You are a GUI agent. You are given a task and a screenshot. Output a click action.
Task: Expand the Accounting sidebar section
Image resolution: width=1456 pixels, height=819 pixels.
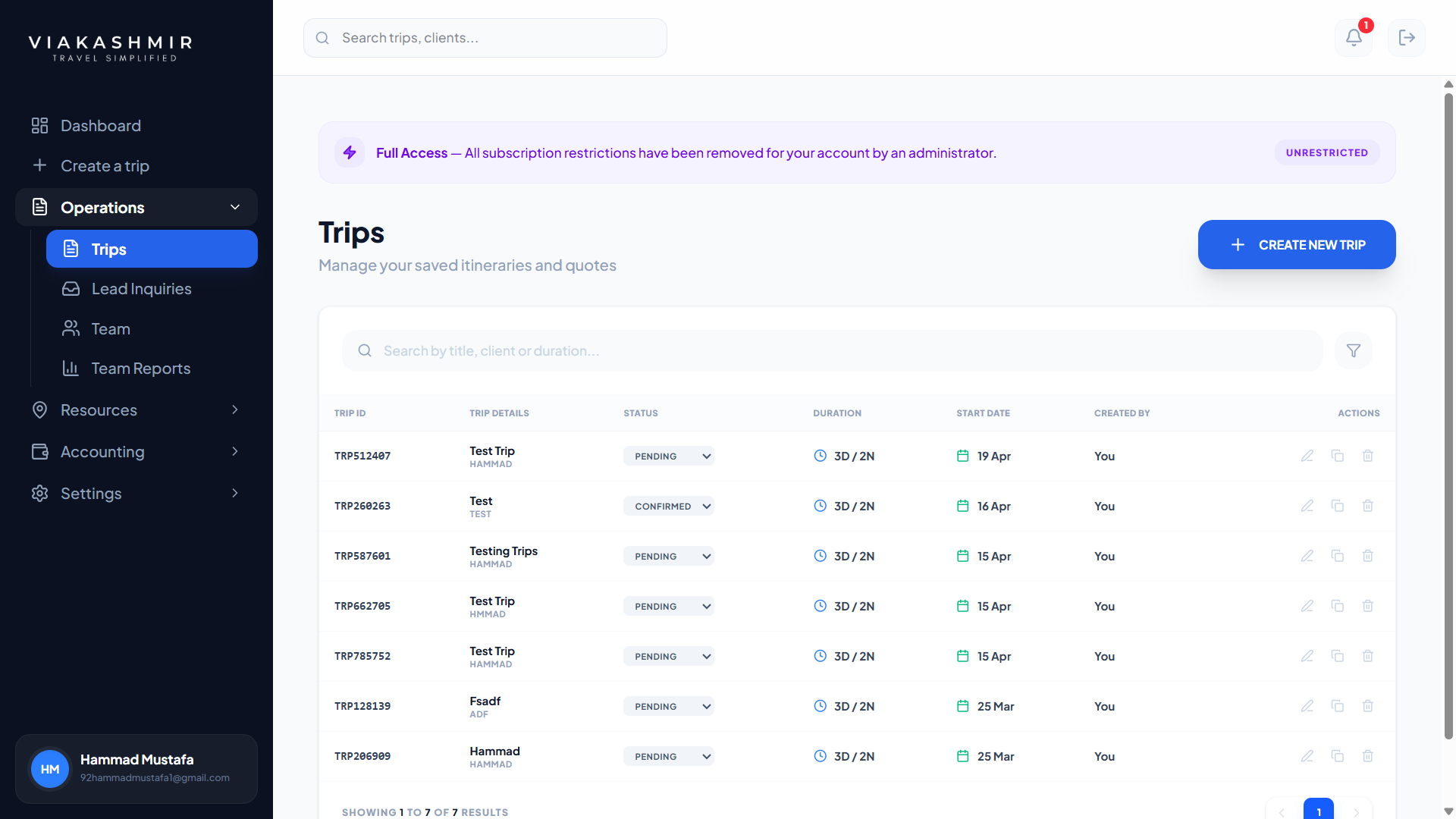coord(136,451)
